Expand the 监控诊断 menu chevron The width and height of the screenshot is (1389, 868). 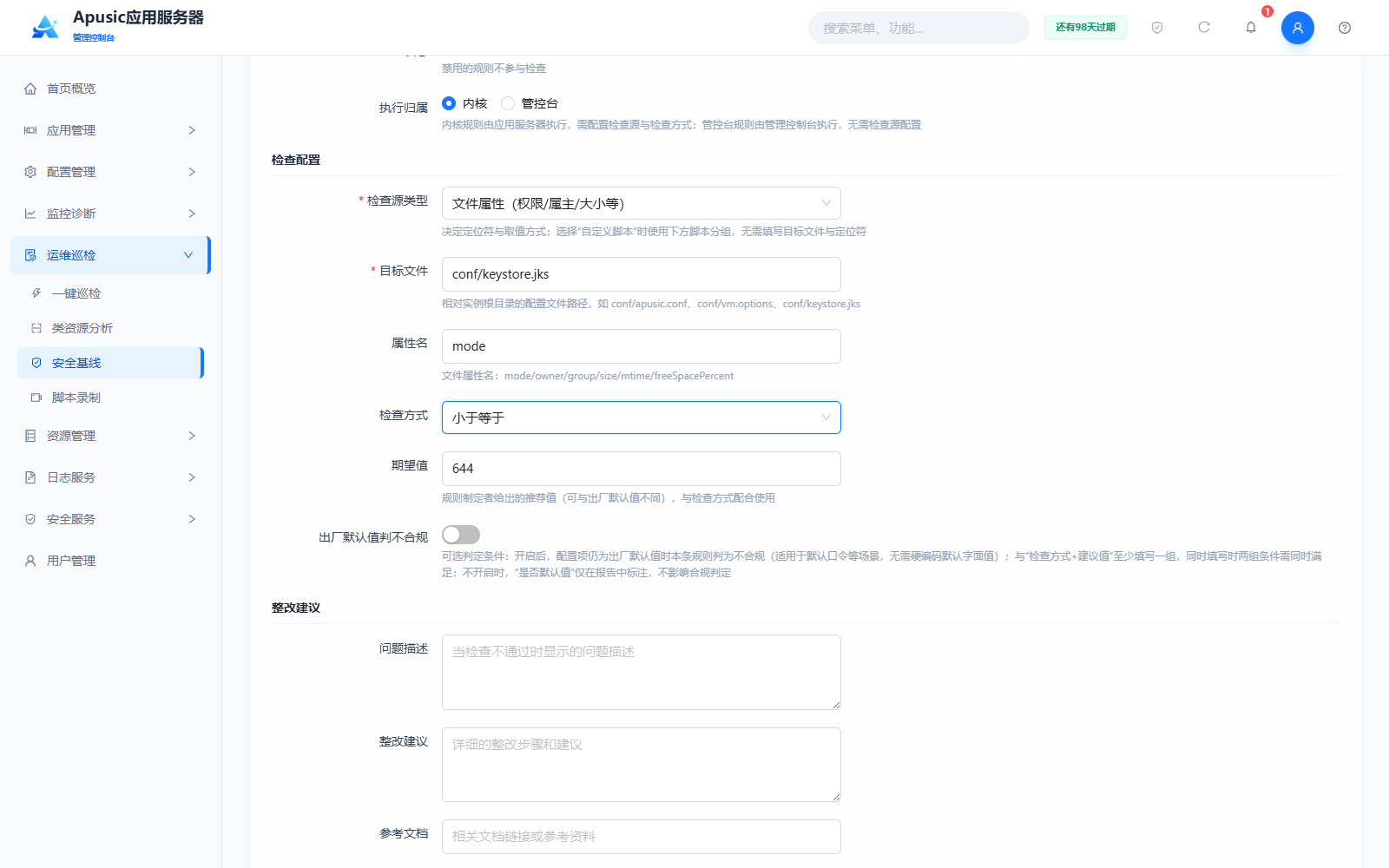coord(192,214)
